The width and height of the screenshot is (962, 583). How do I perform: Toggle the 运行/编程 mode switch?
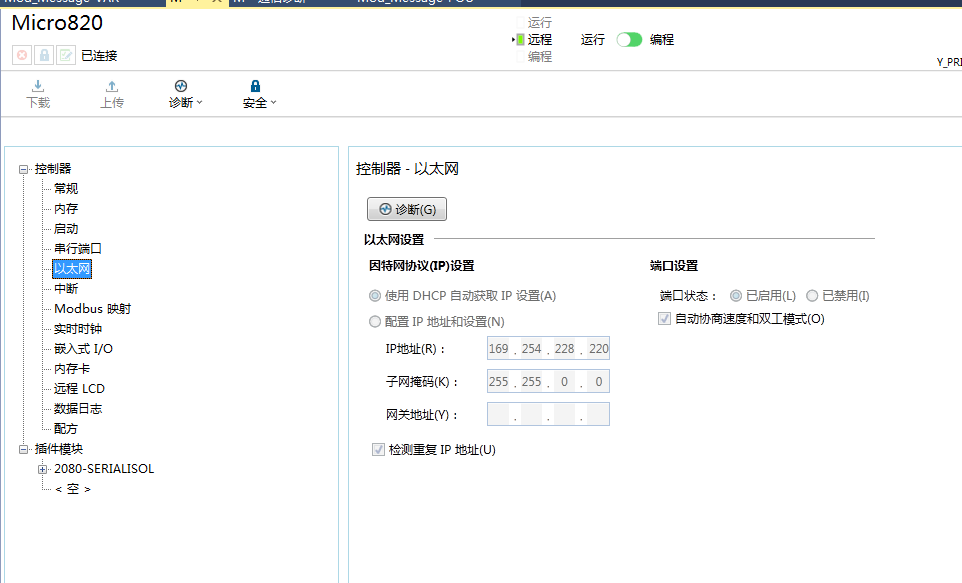pyautogui.click(x=629, y=39)
